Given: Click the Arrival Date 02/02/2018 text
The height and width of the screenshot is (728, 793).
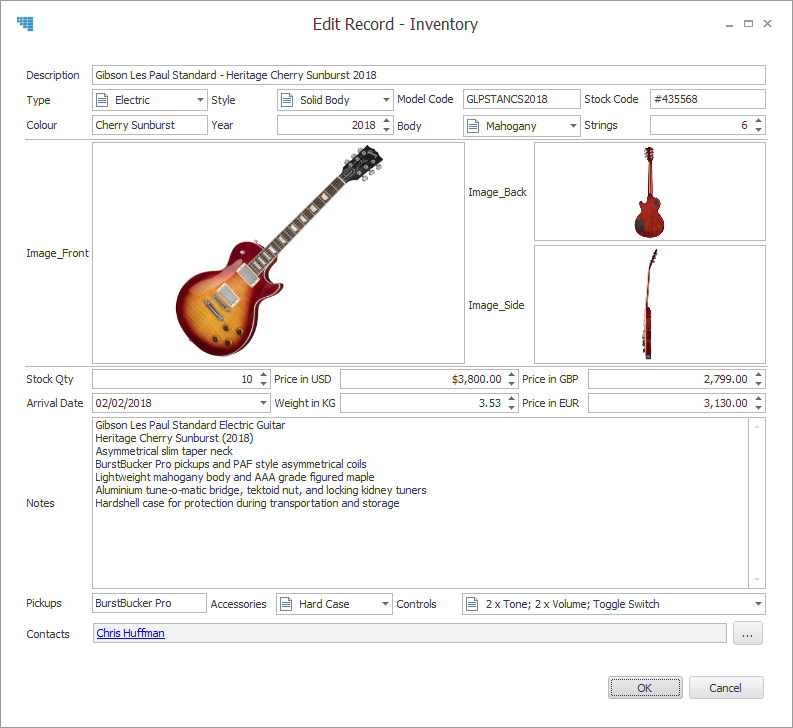Looking at the screenshot, I should click(123, 403).
